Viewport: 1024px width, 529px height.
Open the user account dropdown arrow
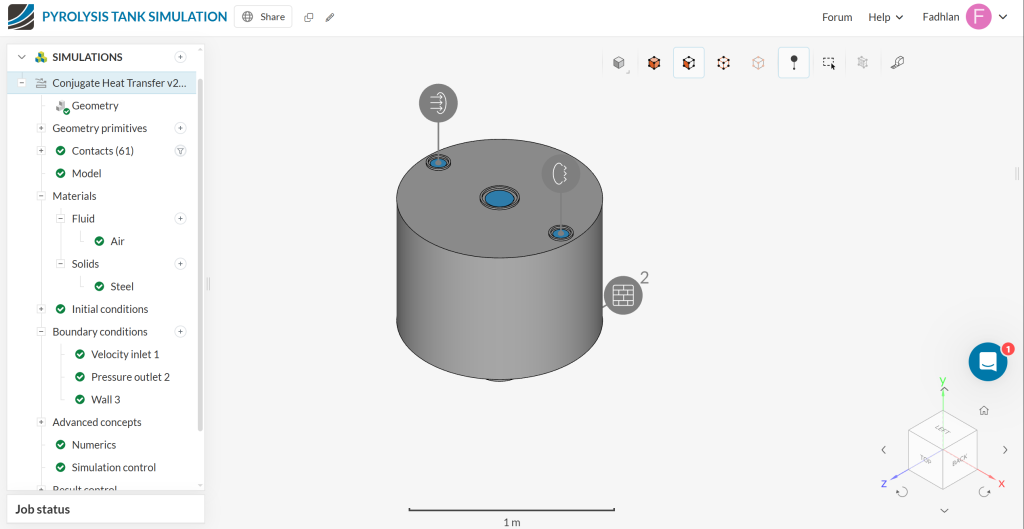tap(1003, 17)
